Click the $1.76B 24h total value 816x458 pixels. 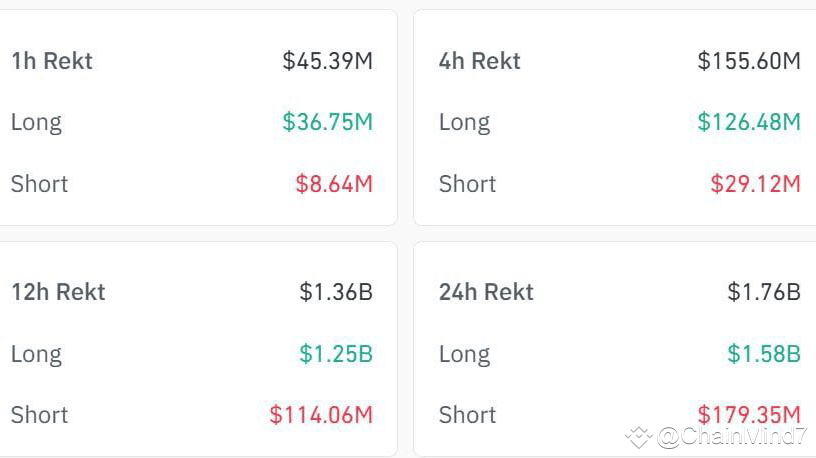click(764, 292)
